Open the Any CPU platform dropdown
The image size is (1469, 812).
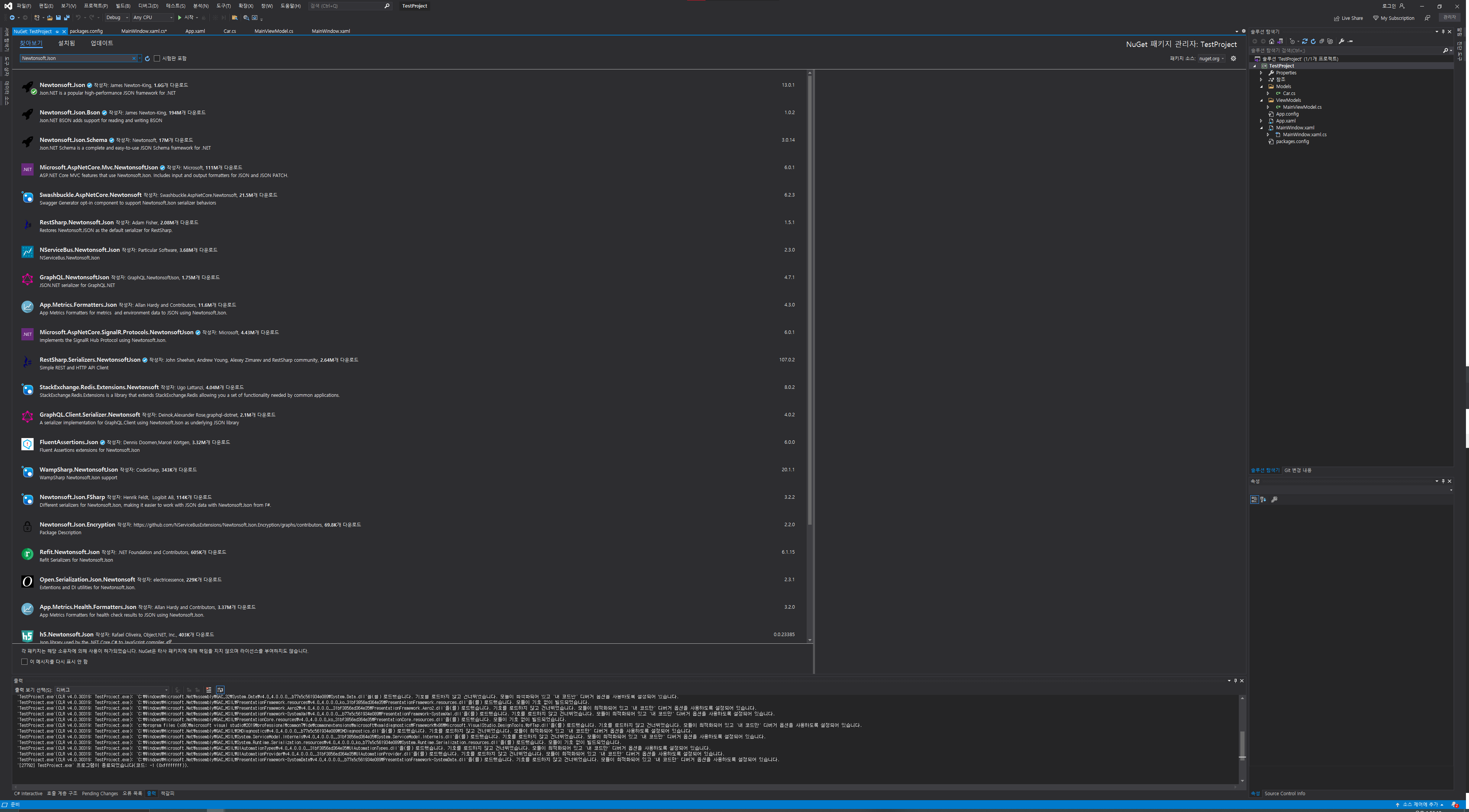(153, 18)
